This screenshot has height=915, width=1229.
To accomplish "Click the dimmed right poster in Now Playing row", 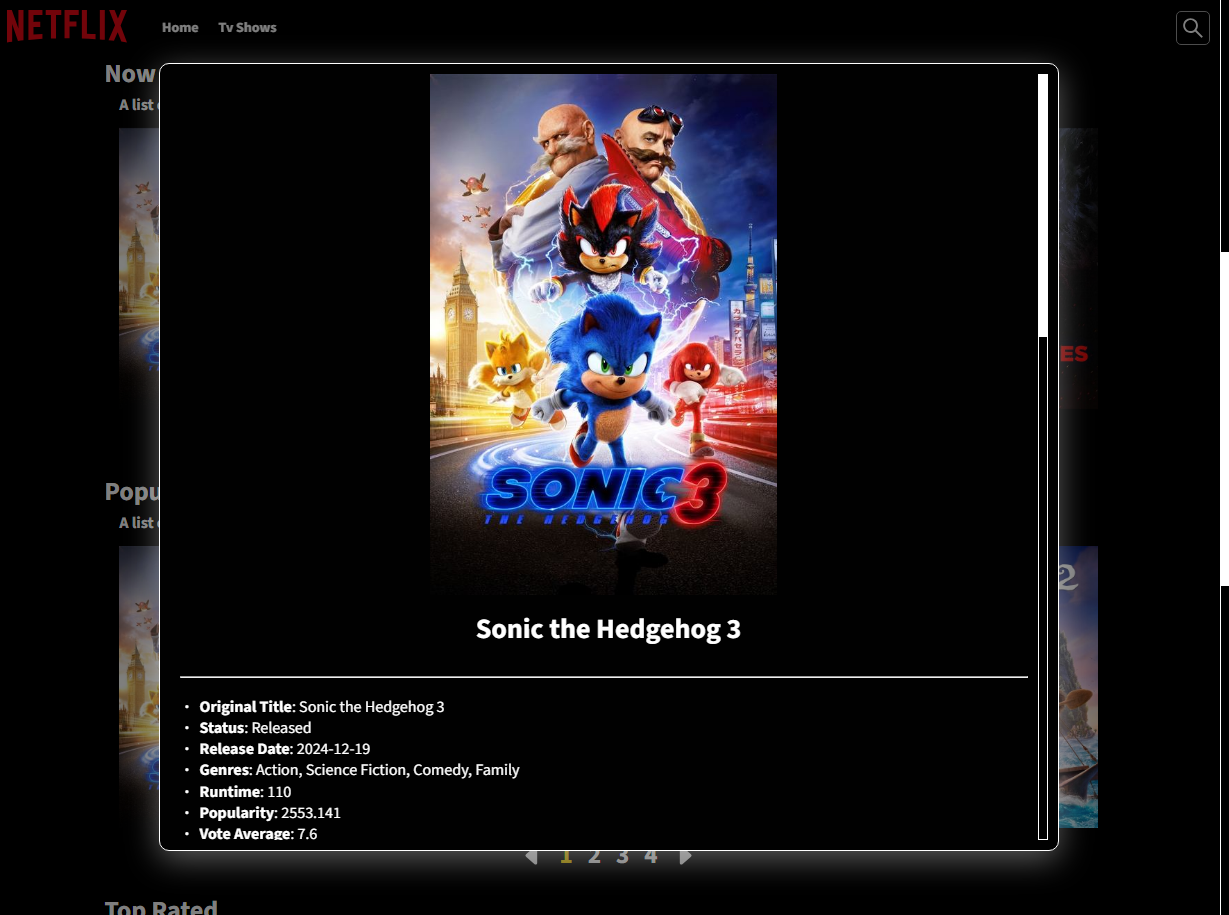I will click(x=1078, y=268).
